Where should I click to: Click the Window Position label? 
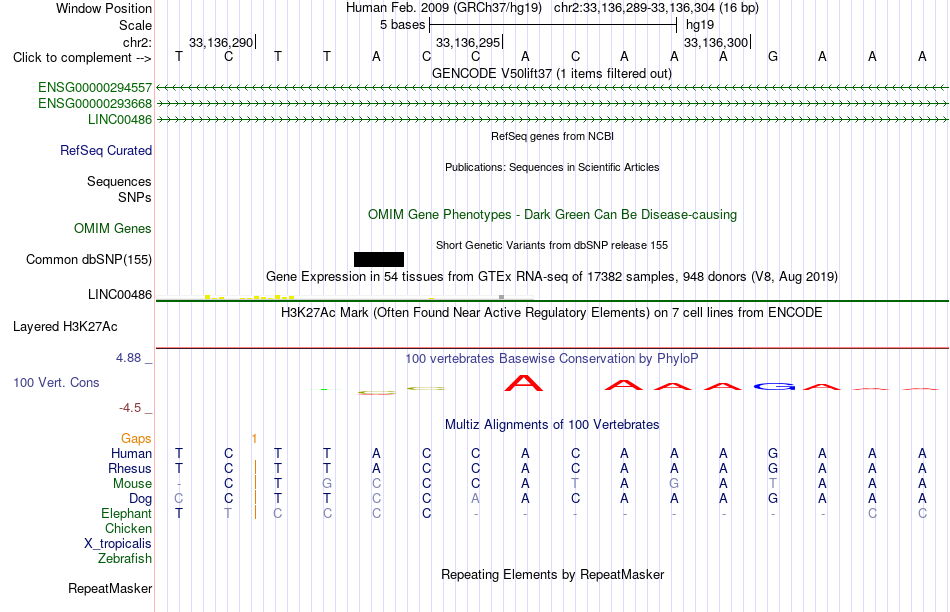(104, 8)
